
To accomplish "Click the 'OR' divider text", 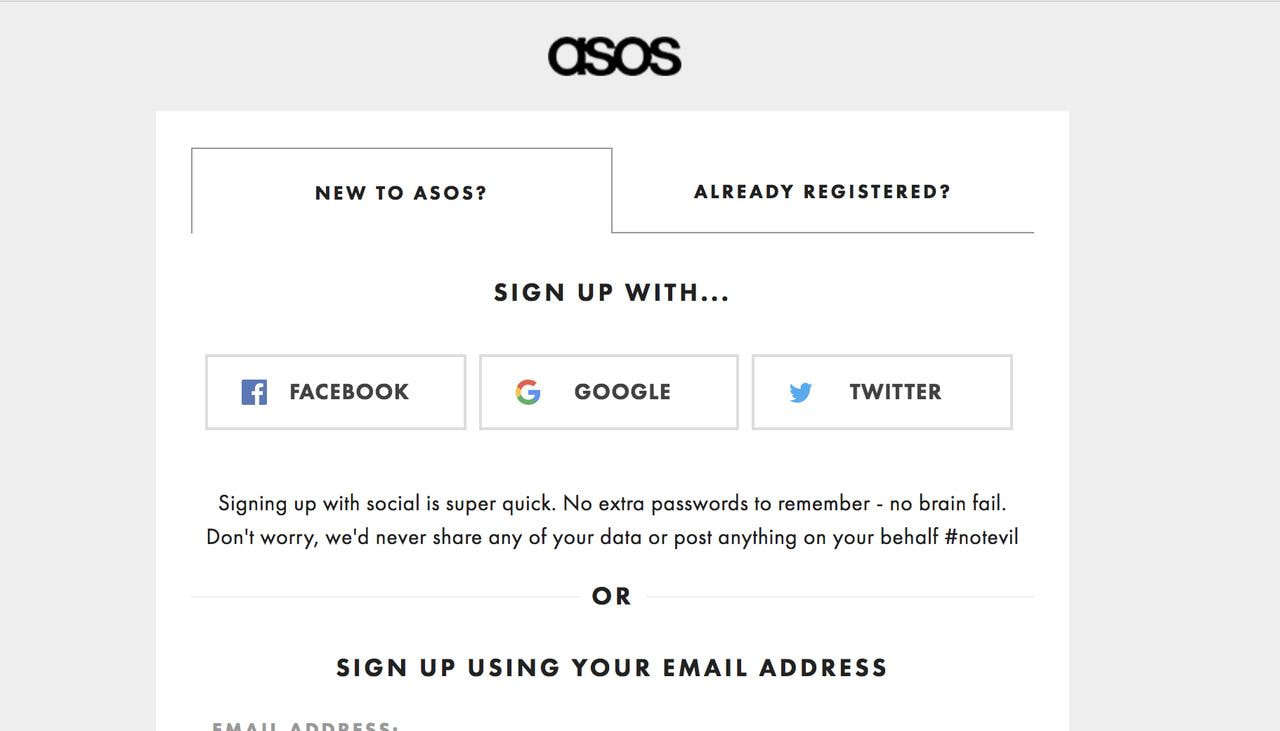I will 612,596.
